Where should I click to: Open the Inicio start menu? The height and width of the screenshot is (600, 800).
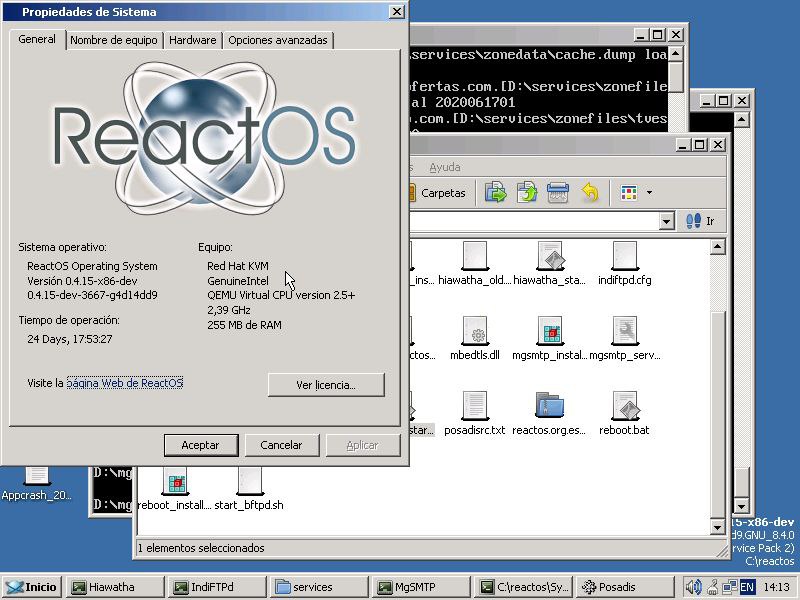pos(32,587)
